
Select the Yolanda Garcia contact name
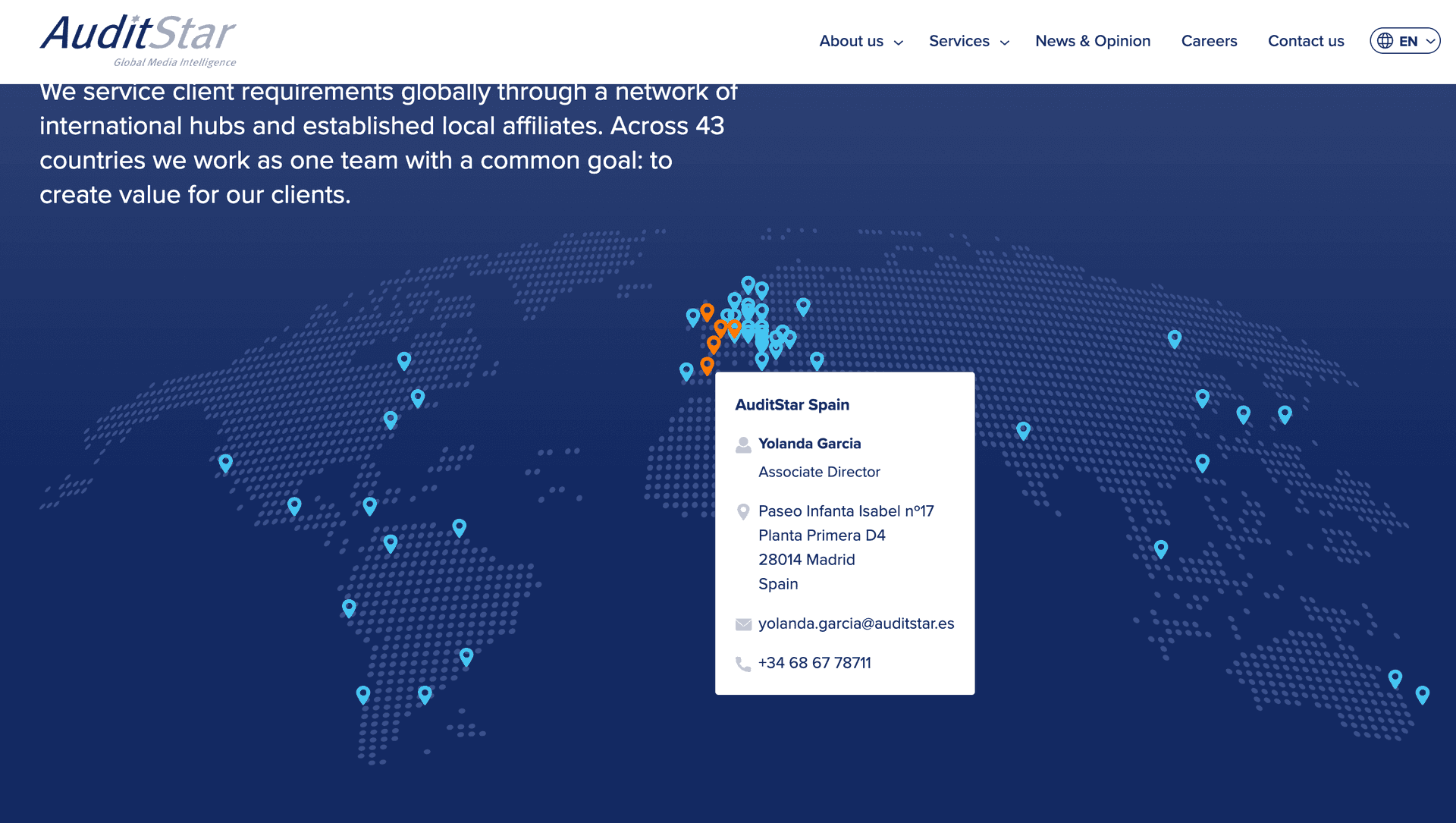point(809,444)
